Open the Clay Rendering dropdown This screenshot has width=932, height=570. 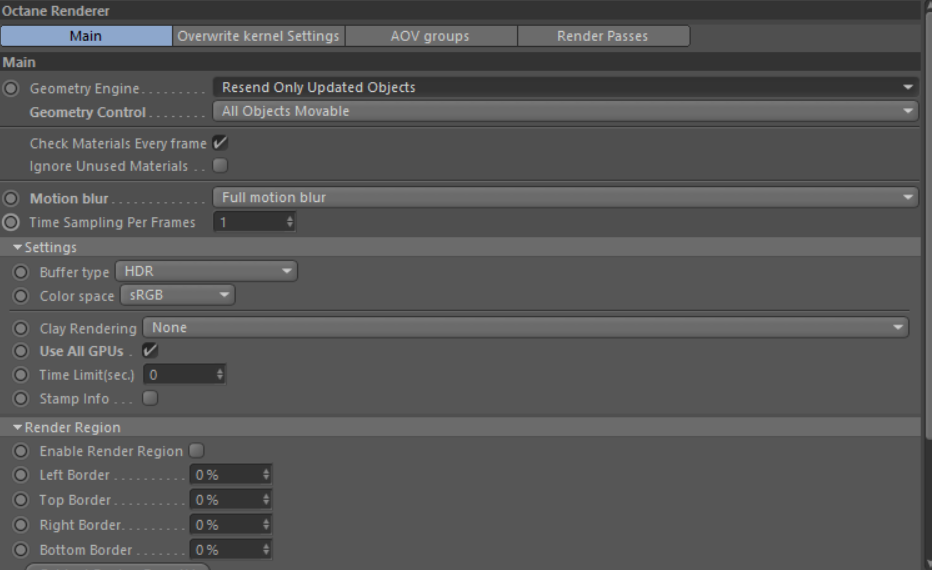[x=525, y=327]
